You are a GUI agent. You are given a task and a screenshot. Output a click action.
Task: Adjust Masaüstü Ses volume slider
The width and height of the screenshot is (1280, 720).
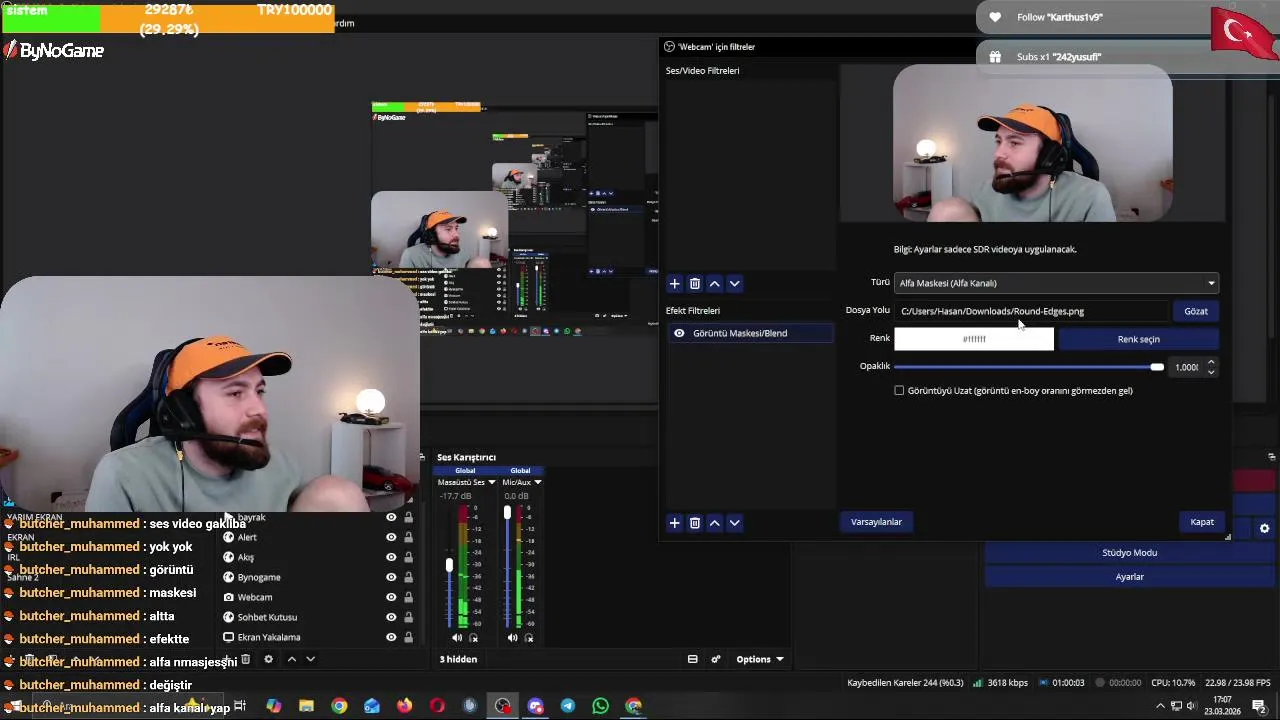449,565
